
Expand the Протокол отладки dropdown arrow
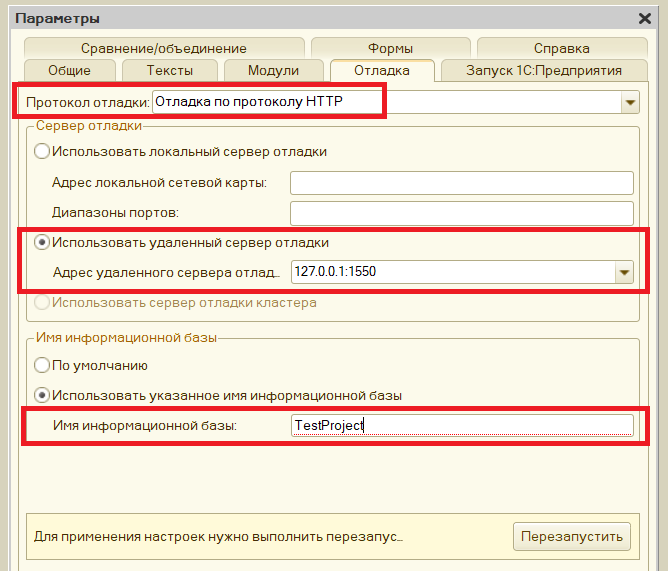(x=630, y=102)
